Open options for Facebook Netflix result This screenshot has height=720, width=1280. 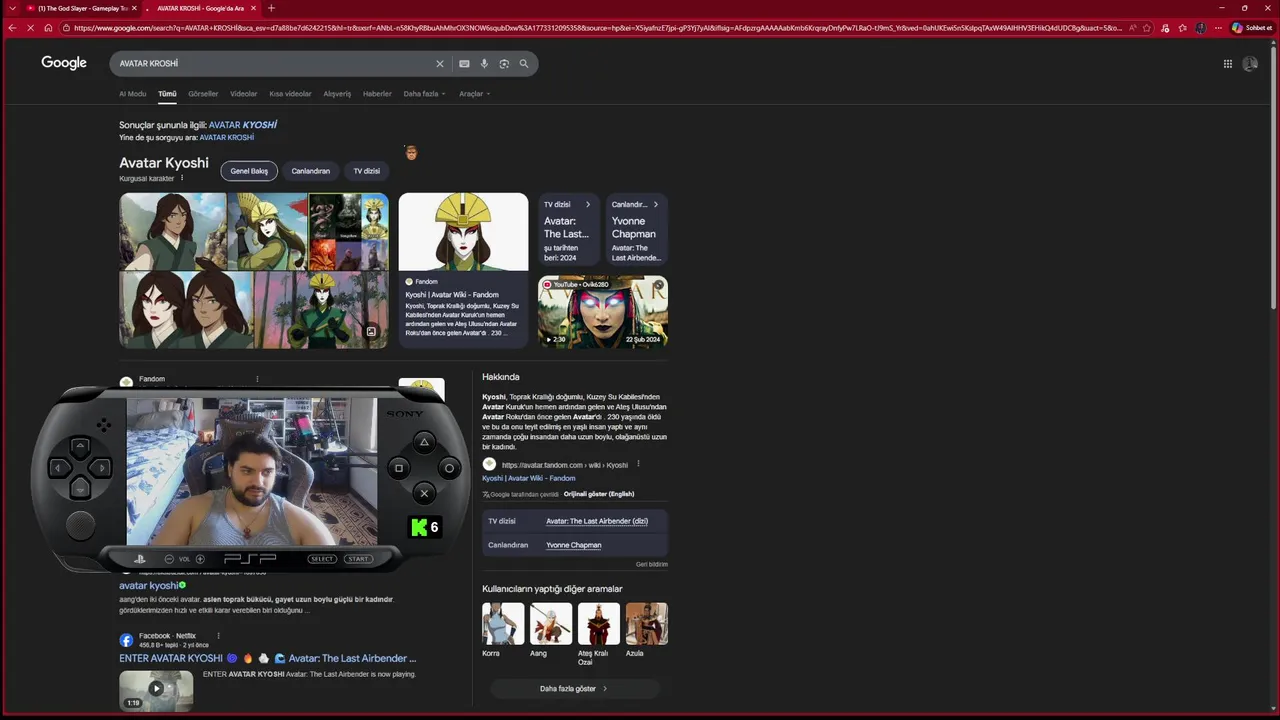(218, 636)
